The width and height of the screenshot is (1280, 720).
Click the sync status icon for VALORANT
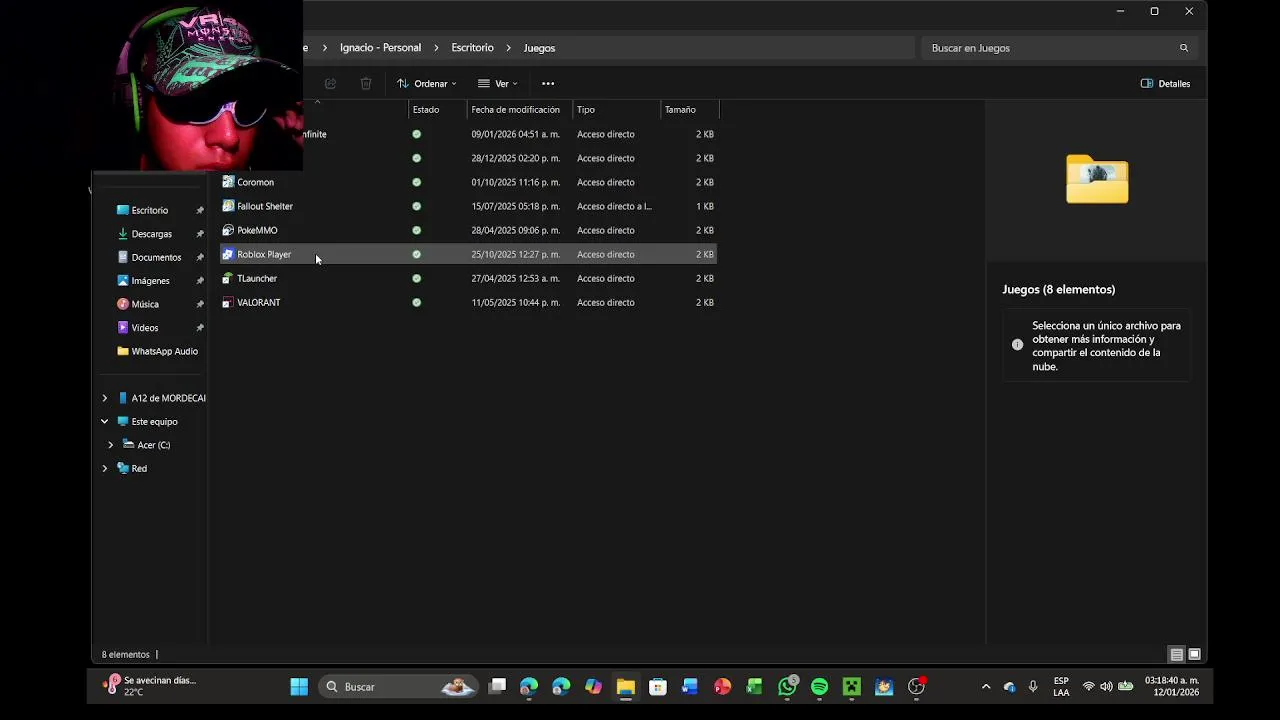[x=417, y=302]
